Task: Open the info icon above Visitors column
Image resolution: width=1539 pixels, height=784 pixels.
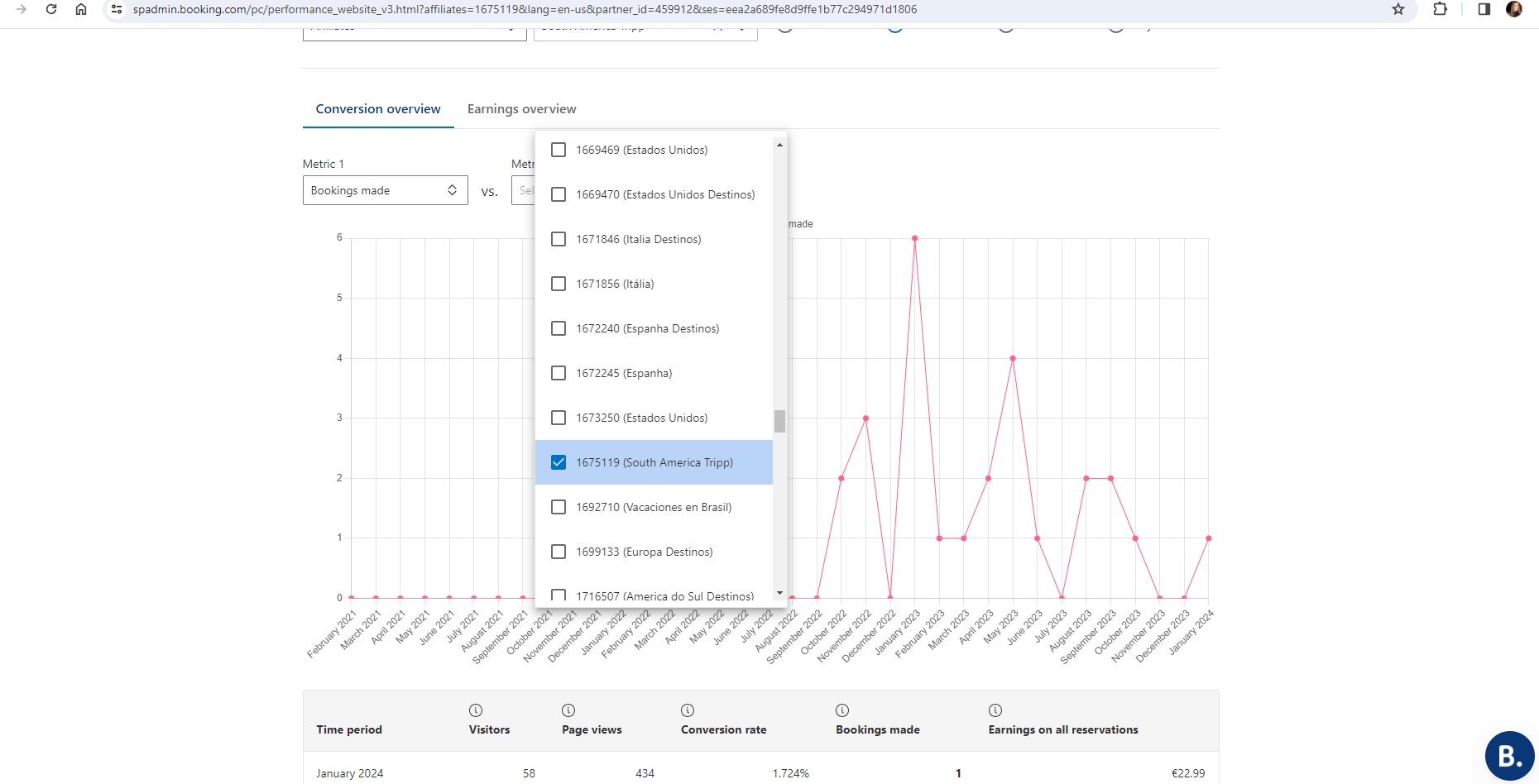Action: click(x=476, y=710)
